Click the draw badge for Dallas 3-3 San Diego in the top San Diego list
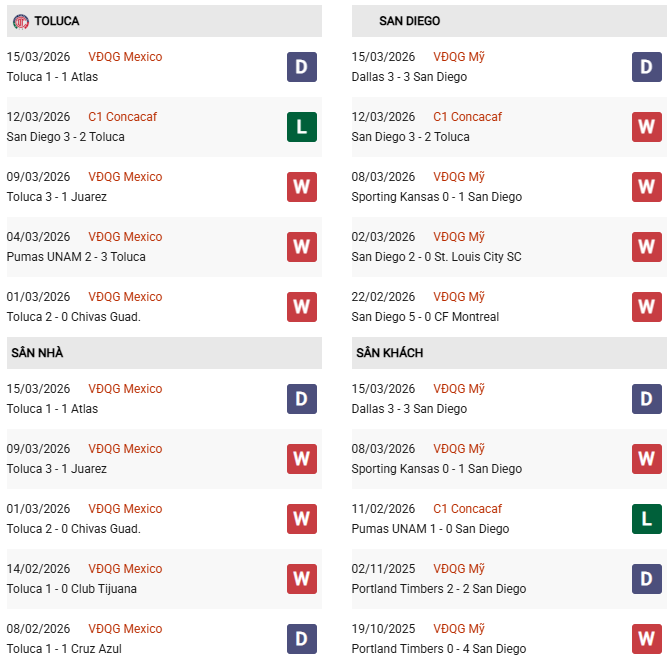The image size is (672, 666). (x=647, y=67)
